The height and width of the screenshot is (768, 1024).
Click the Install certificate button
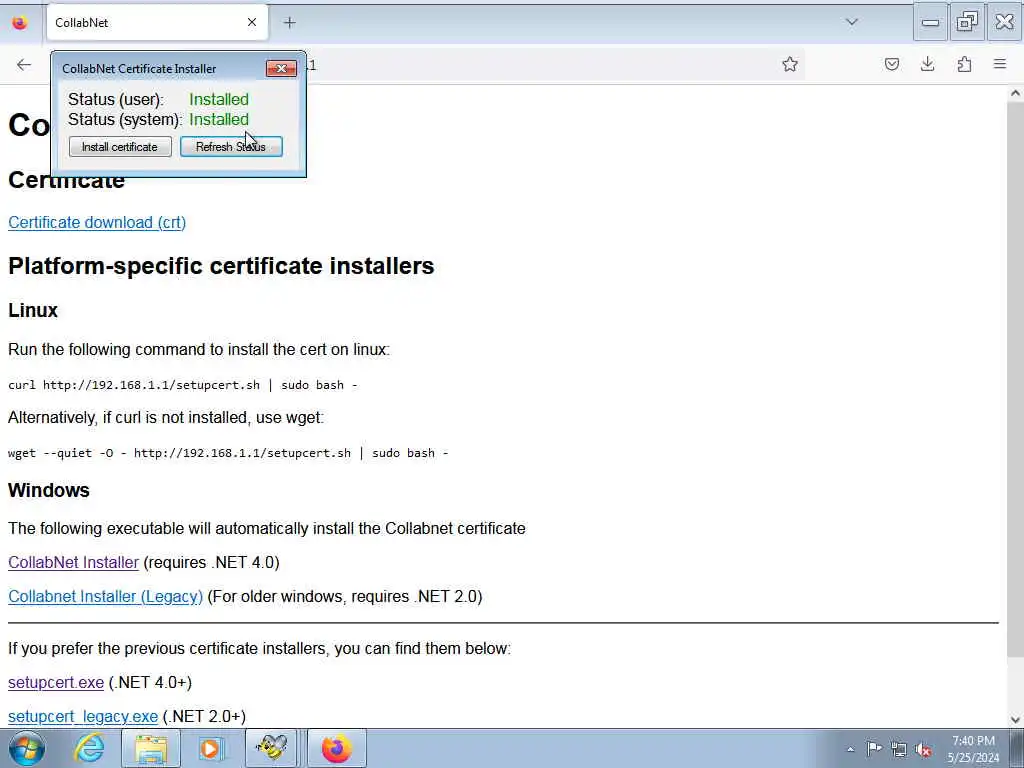[120, 147]
